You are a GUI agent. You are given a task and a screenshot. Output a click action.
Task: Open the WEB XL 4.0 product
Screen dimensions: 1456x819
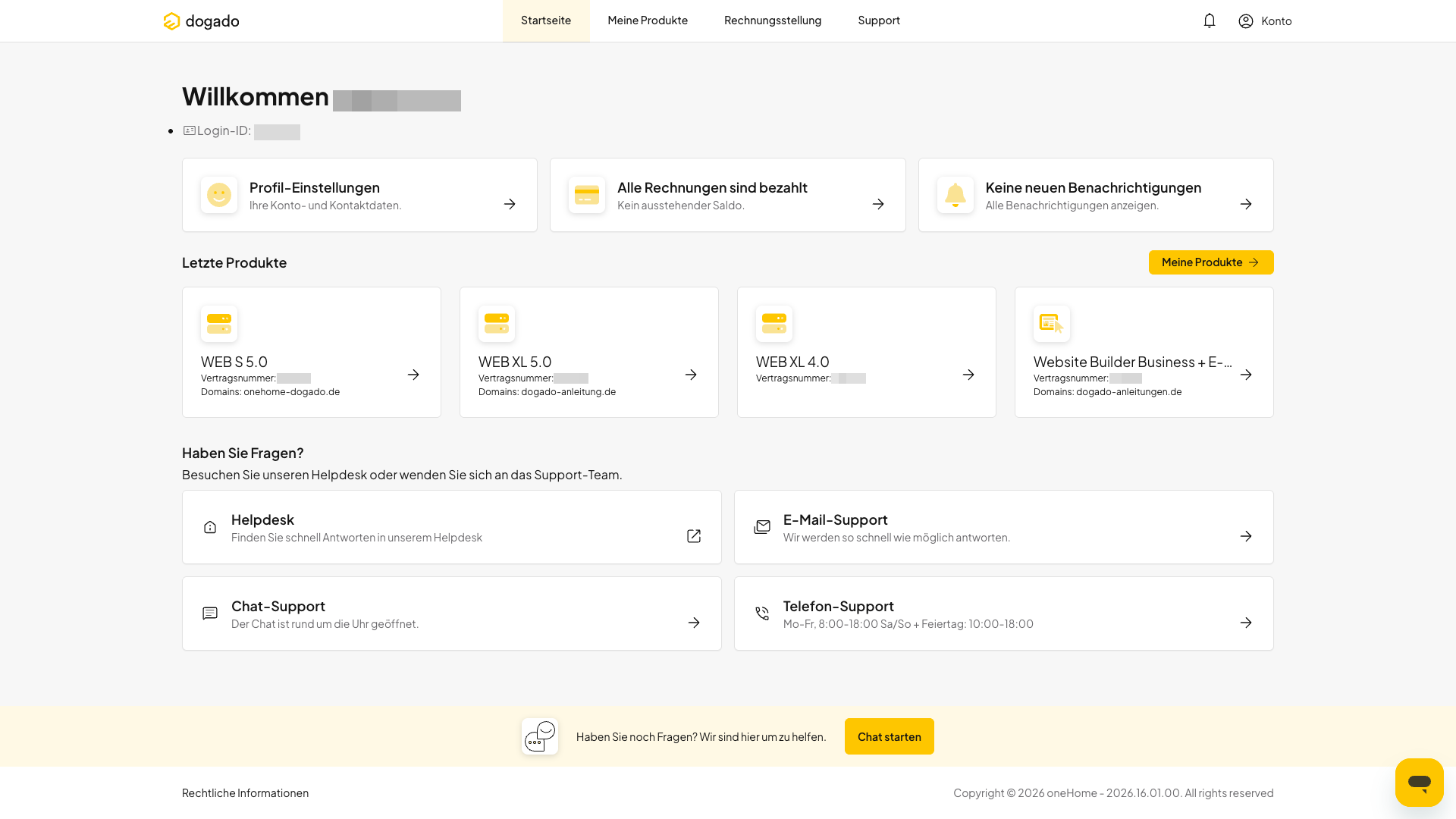click(867, 352)
